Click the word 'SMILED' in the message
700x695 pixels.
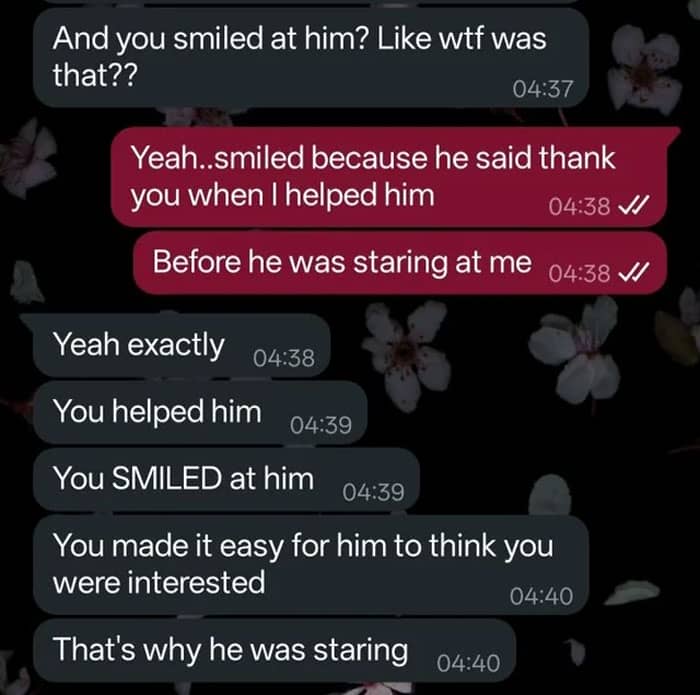pos(167,478)
